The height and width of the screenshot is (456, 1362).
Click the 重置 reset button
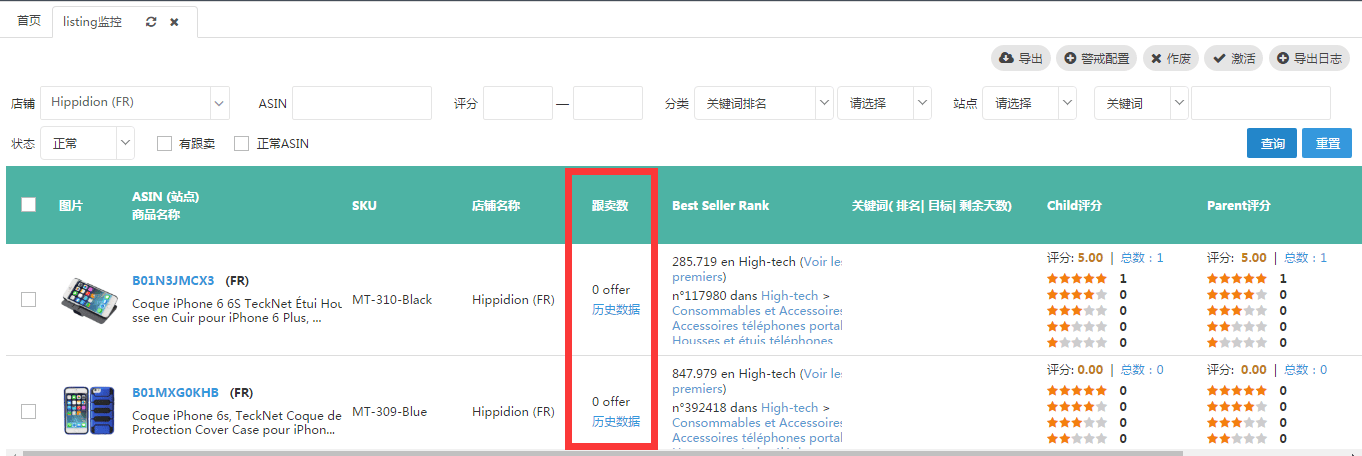(x=1327, y=143)
